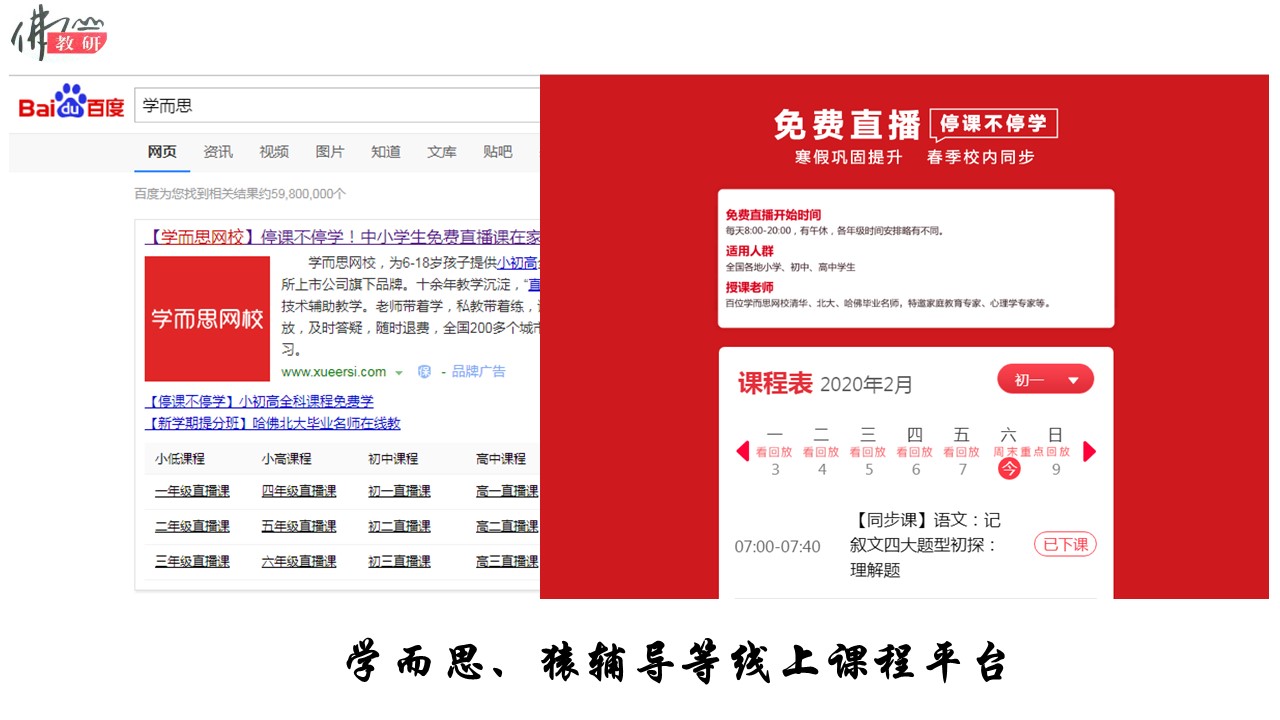Open the 三年级直播课 link

(192, 561)
